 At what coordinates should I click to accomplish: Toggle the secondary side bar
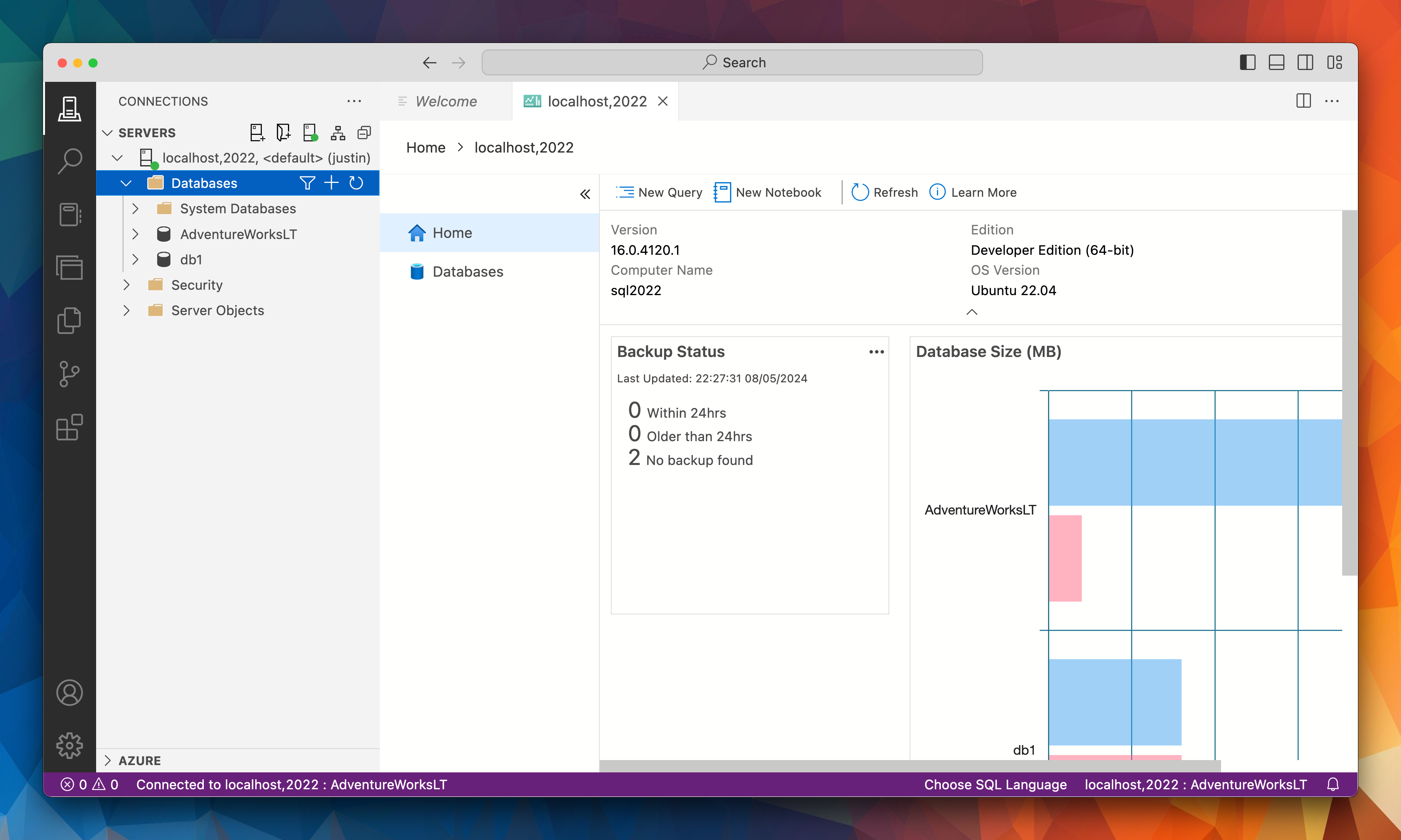1305,62
